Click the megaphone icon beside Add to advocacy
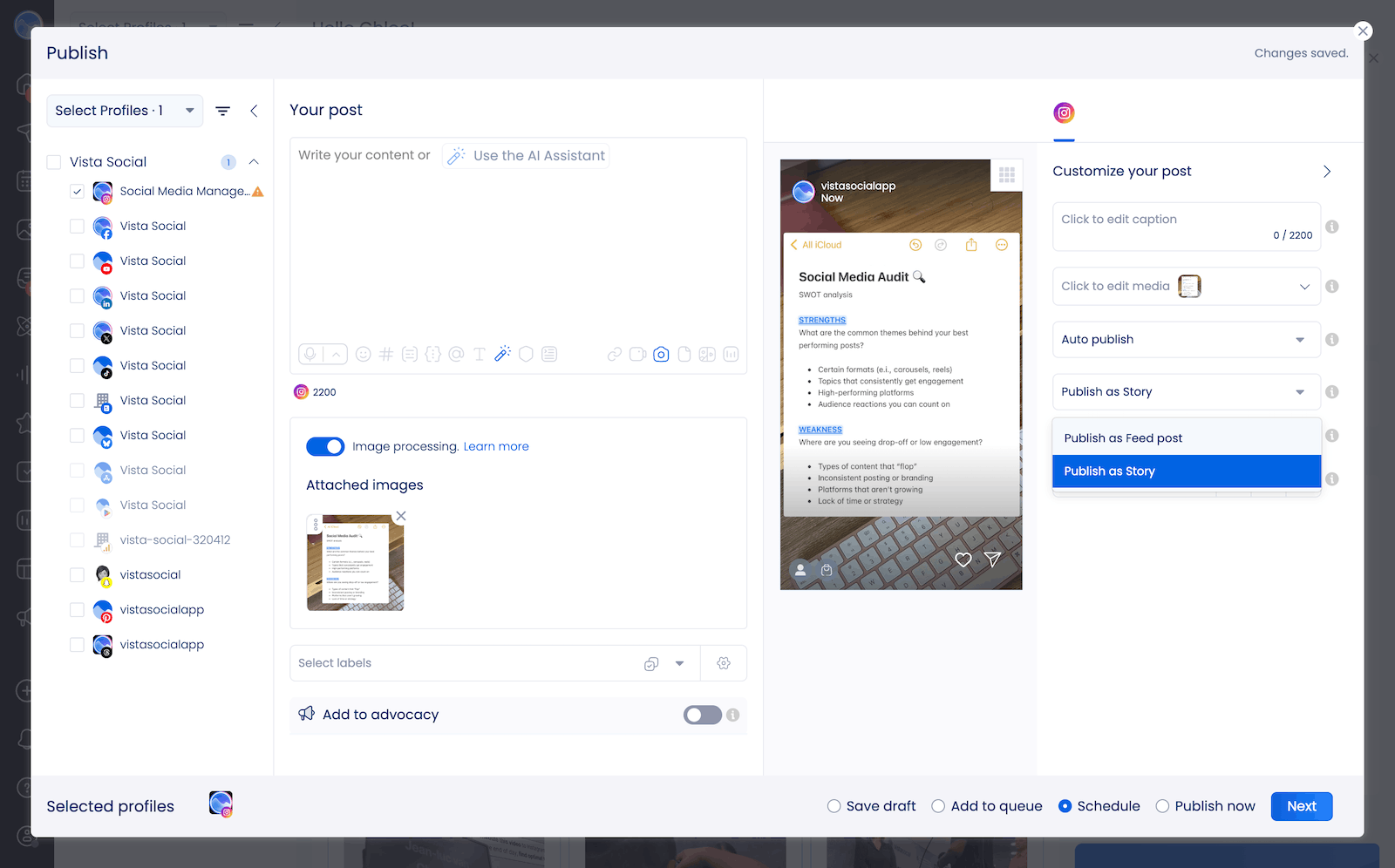The height and width of the screenshot is (868, 1395). click(x=306, y=714)
